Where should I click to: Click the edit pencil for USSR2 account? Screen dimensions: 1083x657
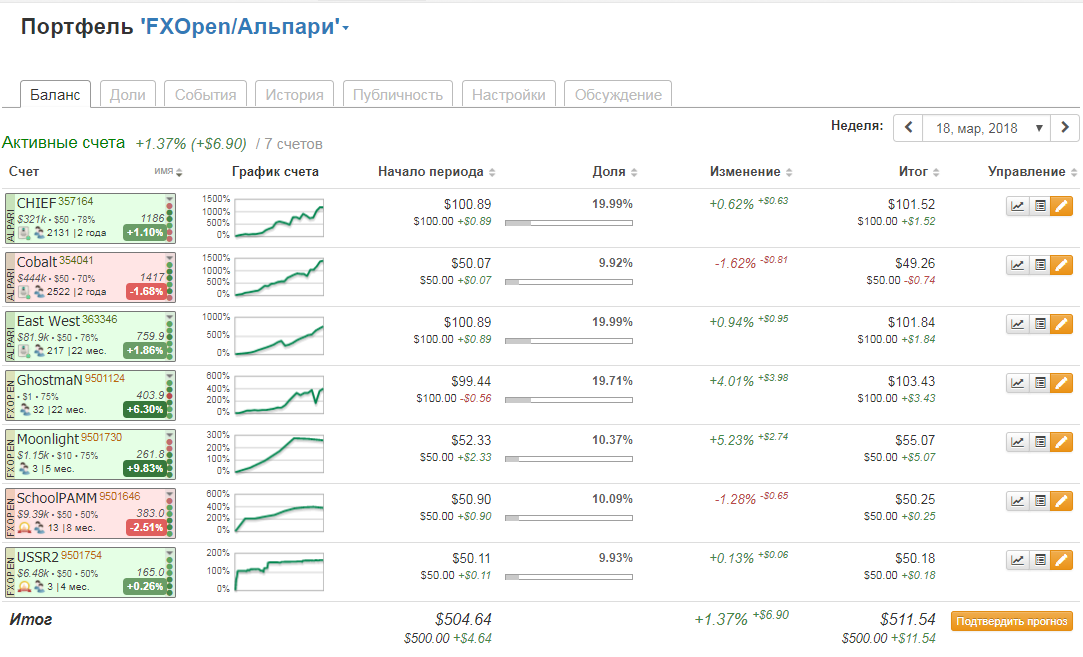tap(1062, 560)
